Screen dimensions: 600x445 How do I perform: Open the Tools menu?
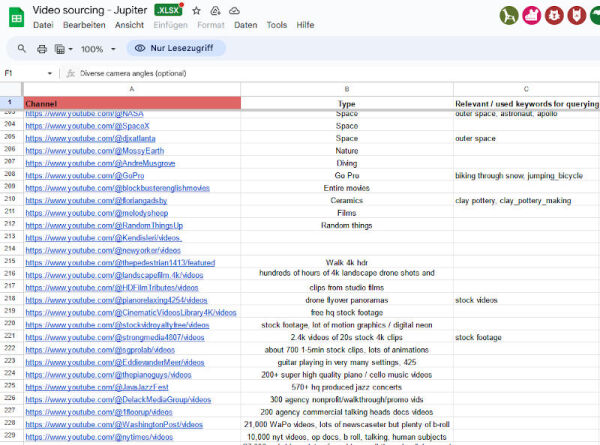pyautogui.click(x=277, y=25)
